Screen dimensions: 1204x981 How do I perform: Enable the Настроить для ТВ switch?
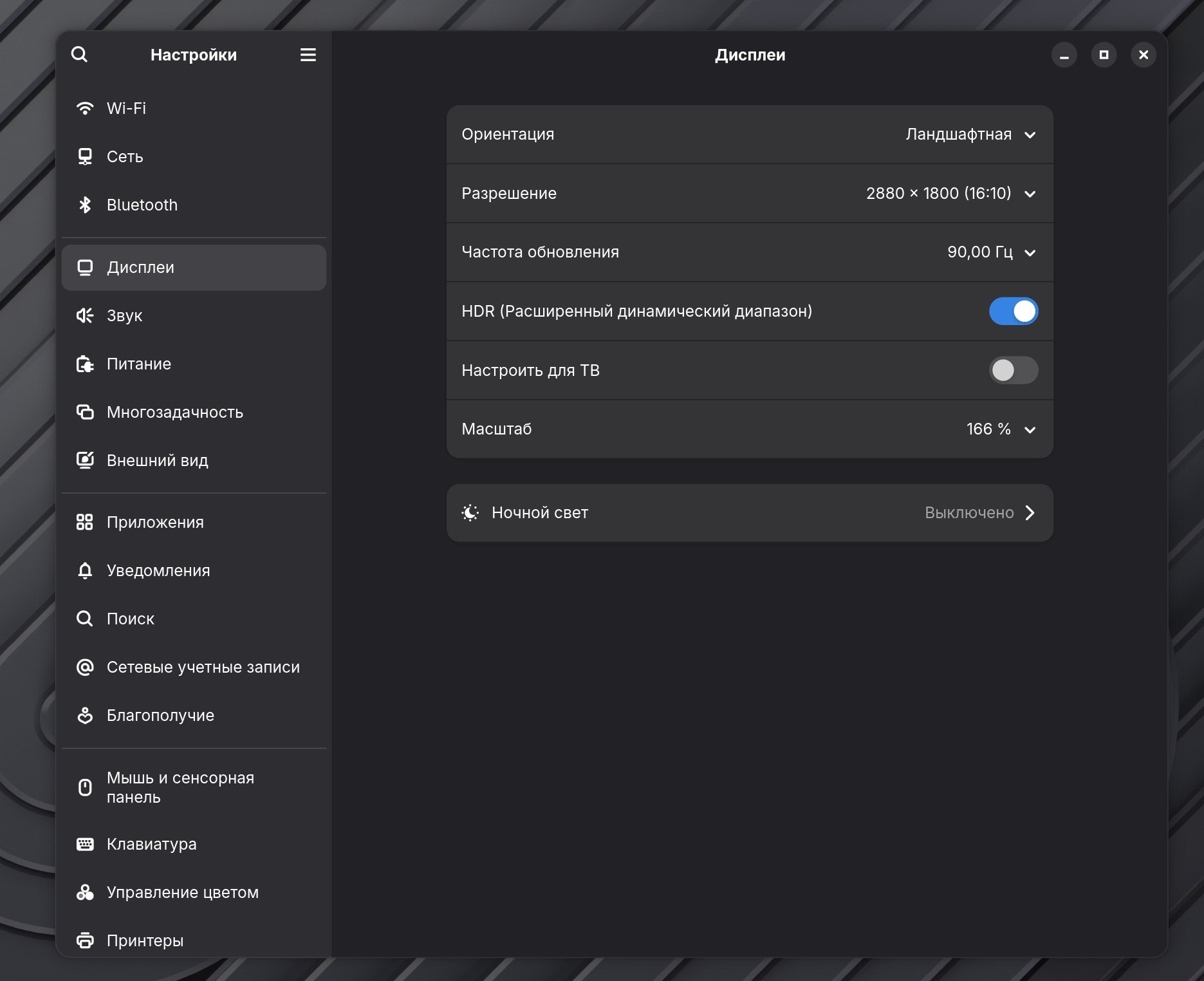click(x=1013, y=370)
